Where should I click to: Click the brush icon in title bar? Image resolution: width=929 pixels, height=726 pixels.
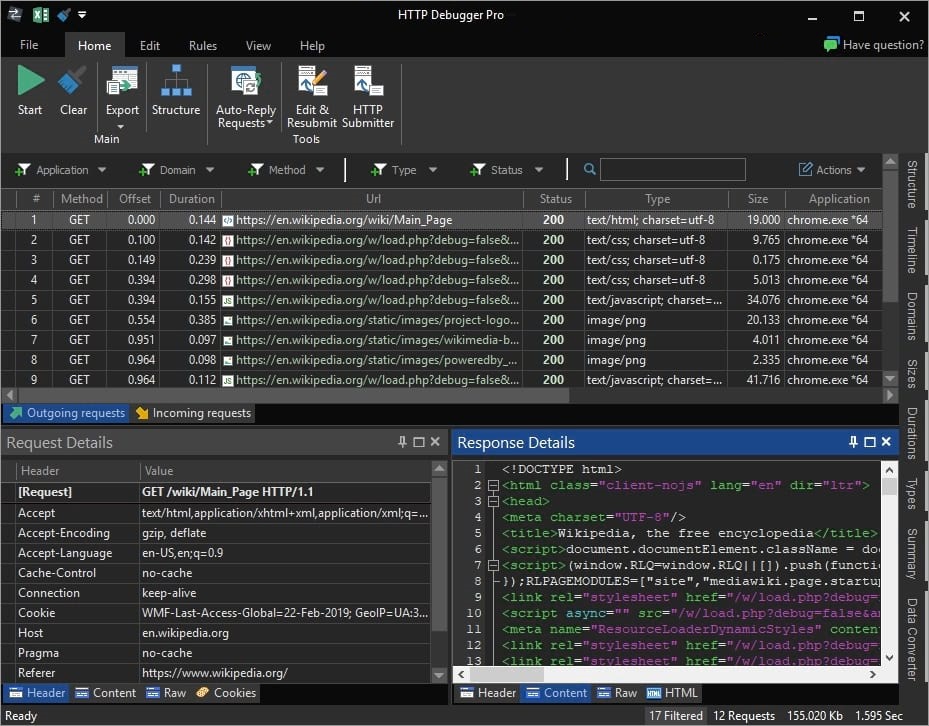[64, 15]
